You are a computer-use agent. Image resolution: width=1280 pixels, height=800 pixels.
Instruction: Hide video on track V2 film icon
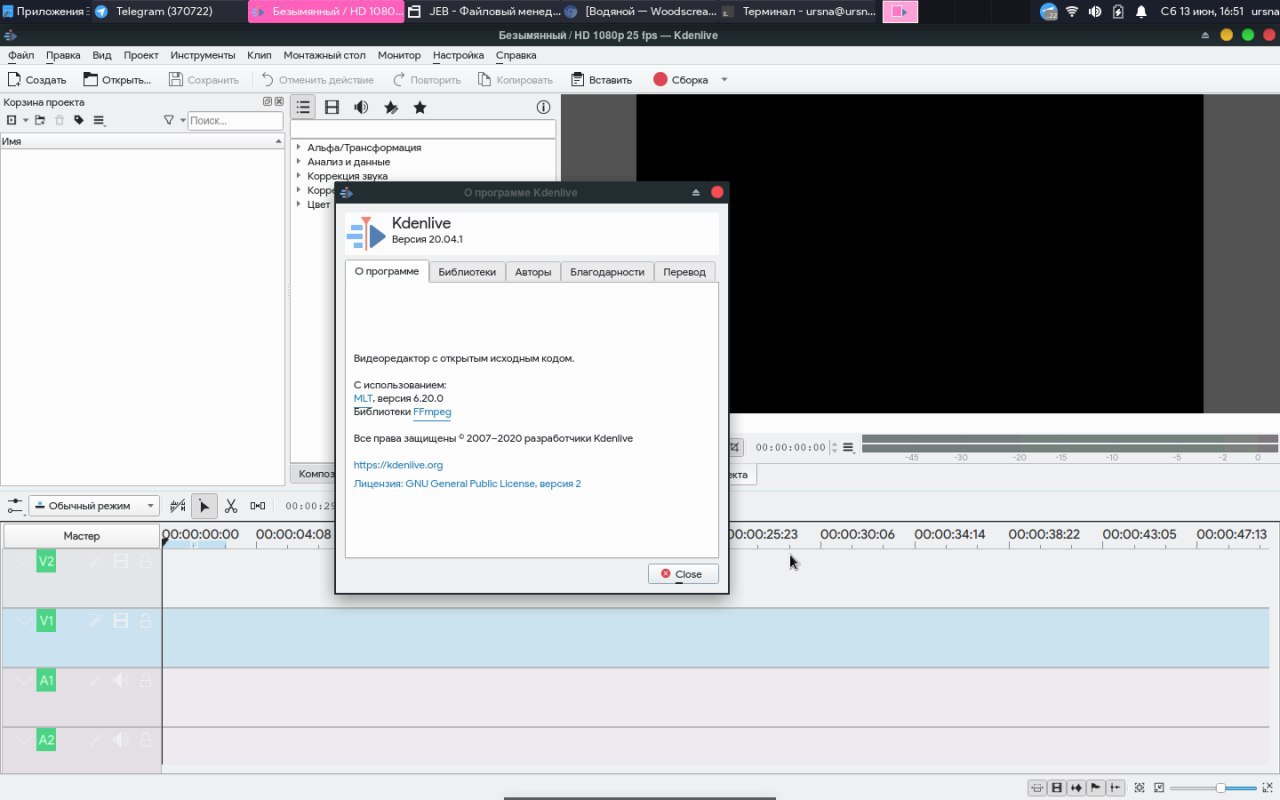coord(121,562)
